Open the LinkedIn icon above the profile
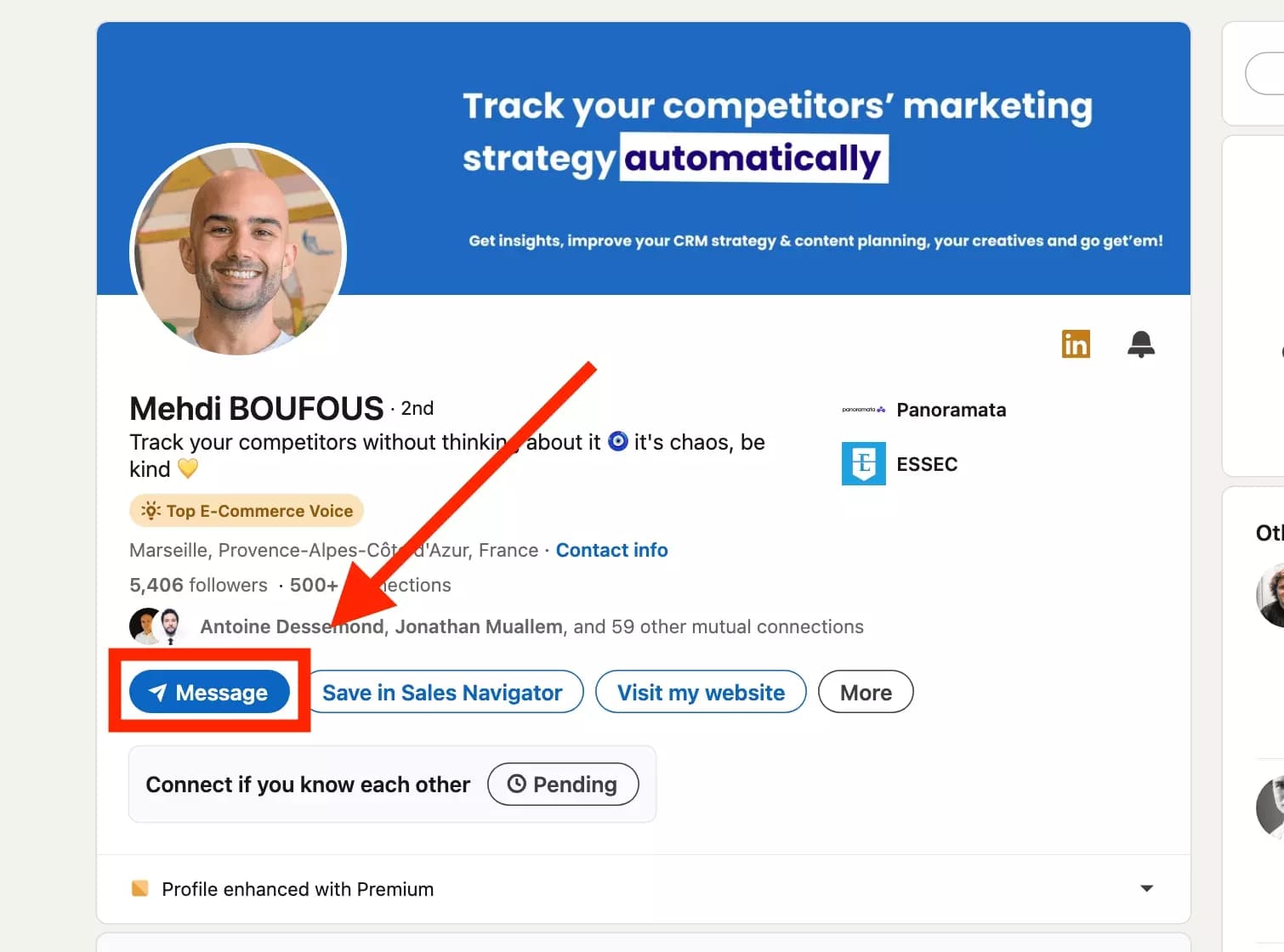This screenshot has height=952, width=1284. tap(1075, 343)
